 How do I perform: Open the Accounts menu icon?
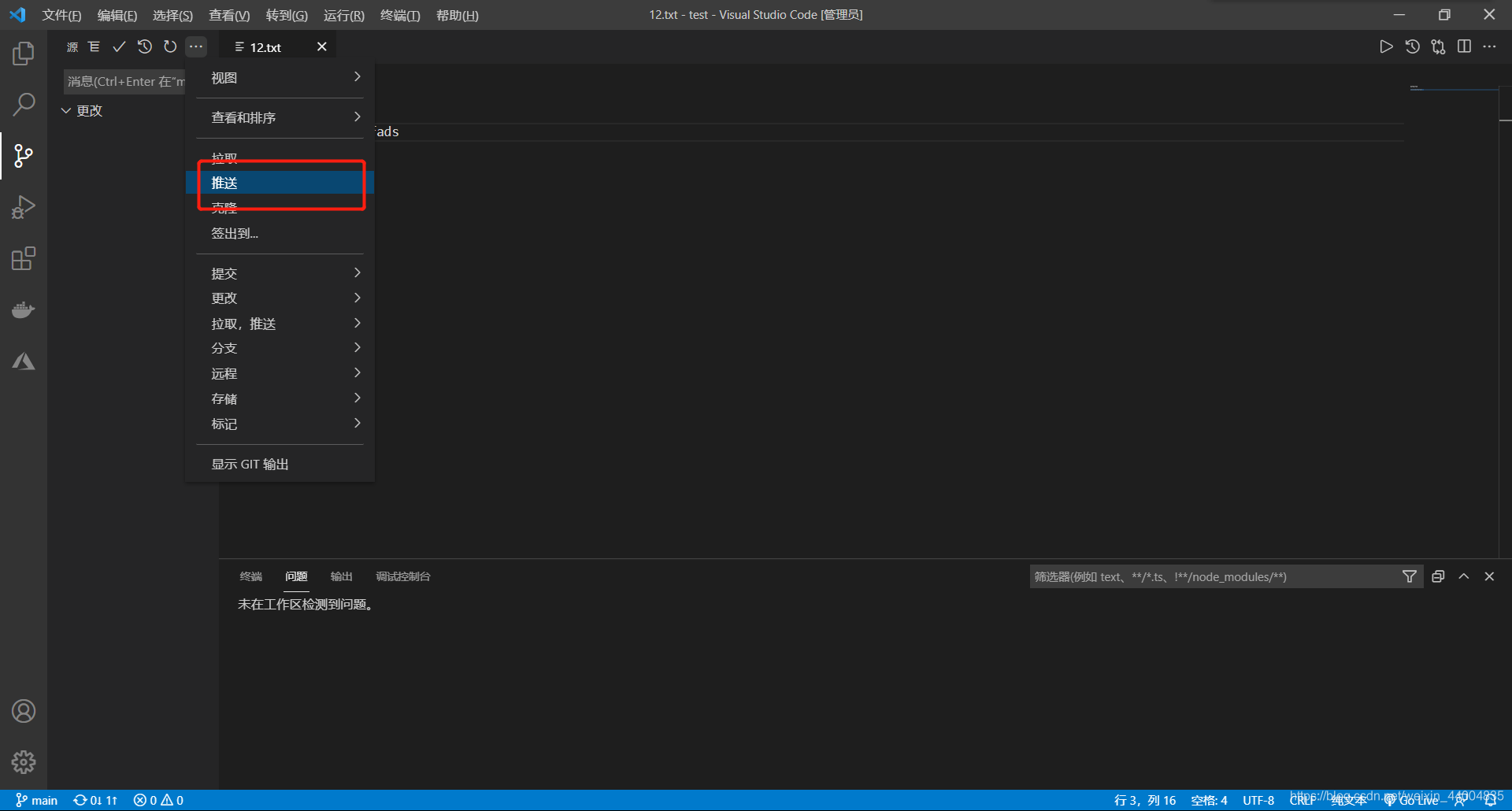(x=24, y=711)
